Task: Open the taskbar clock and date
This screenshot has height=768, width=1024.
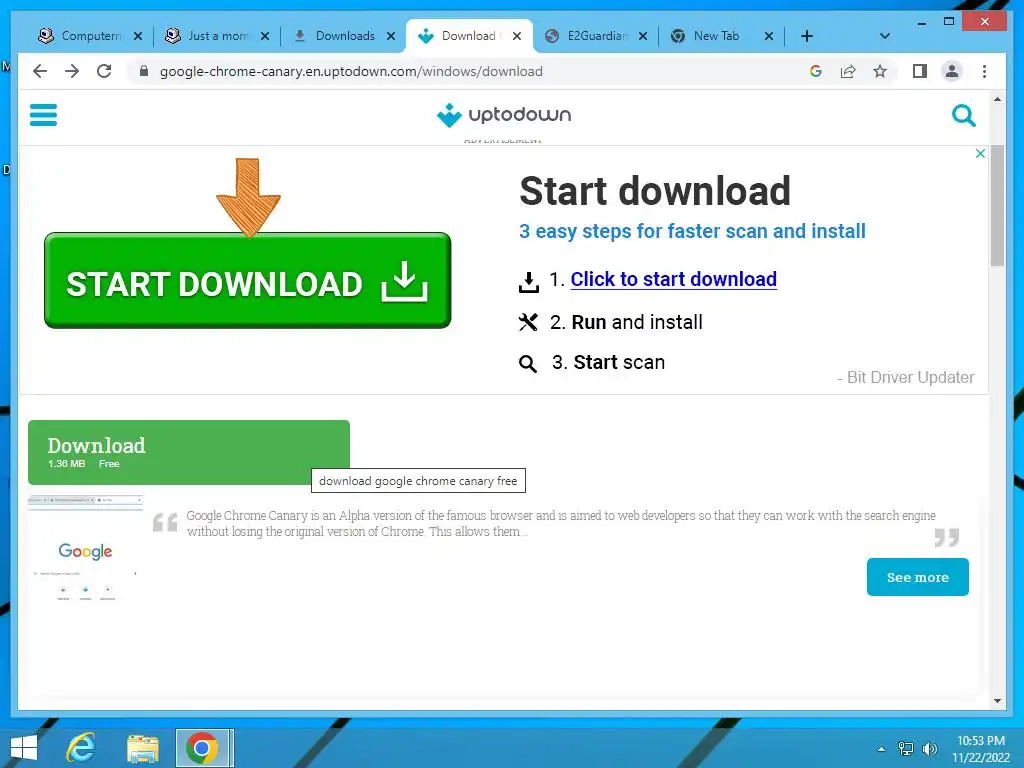Action: 981,749
